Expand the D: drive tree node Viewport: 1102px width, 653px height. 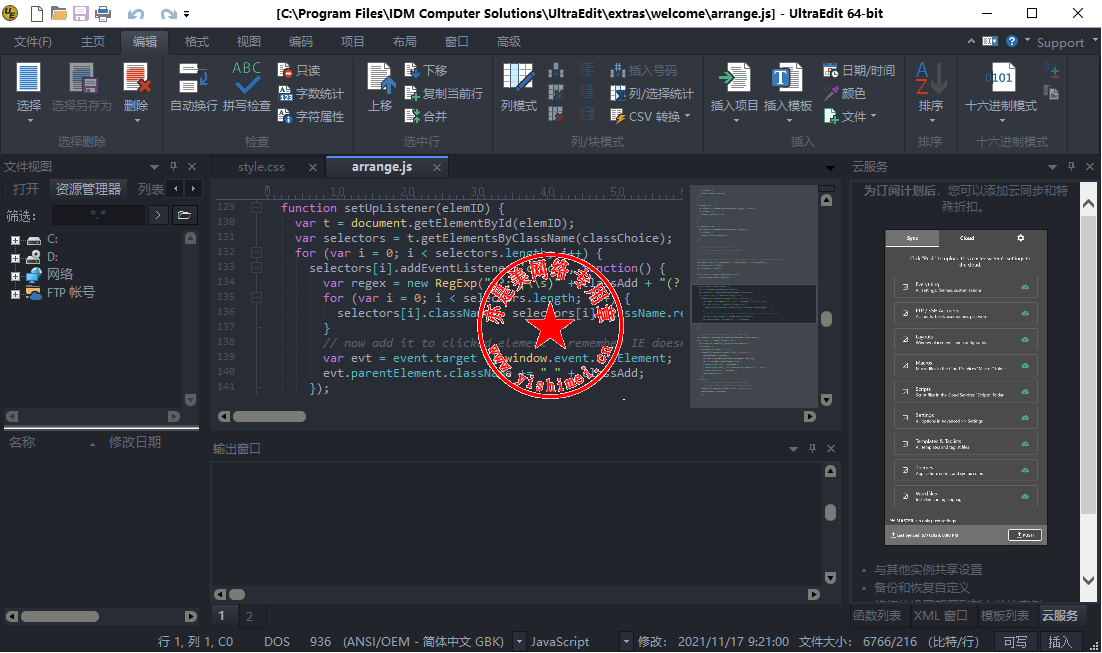click(x=15, y=258)
